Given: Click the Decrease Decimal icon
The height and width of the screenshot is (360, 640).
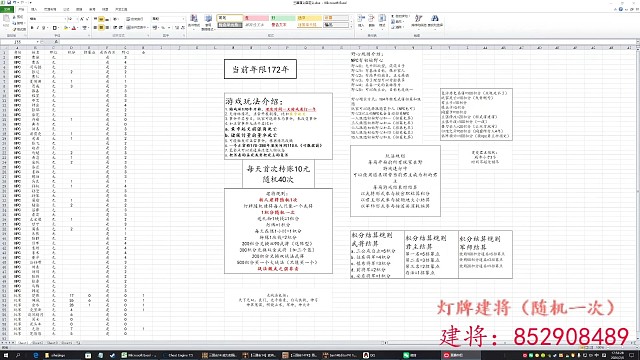Looking at the screenshot, I should (x=182, y=27).
